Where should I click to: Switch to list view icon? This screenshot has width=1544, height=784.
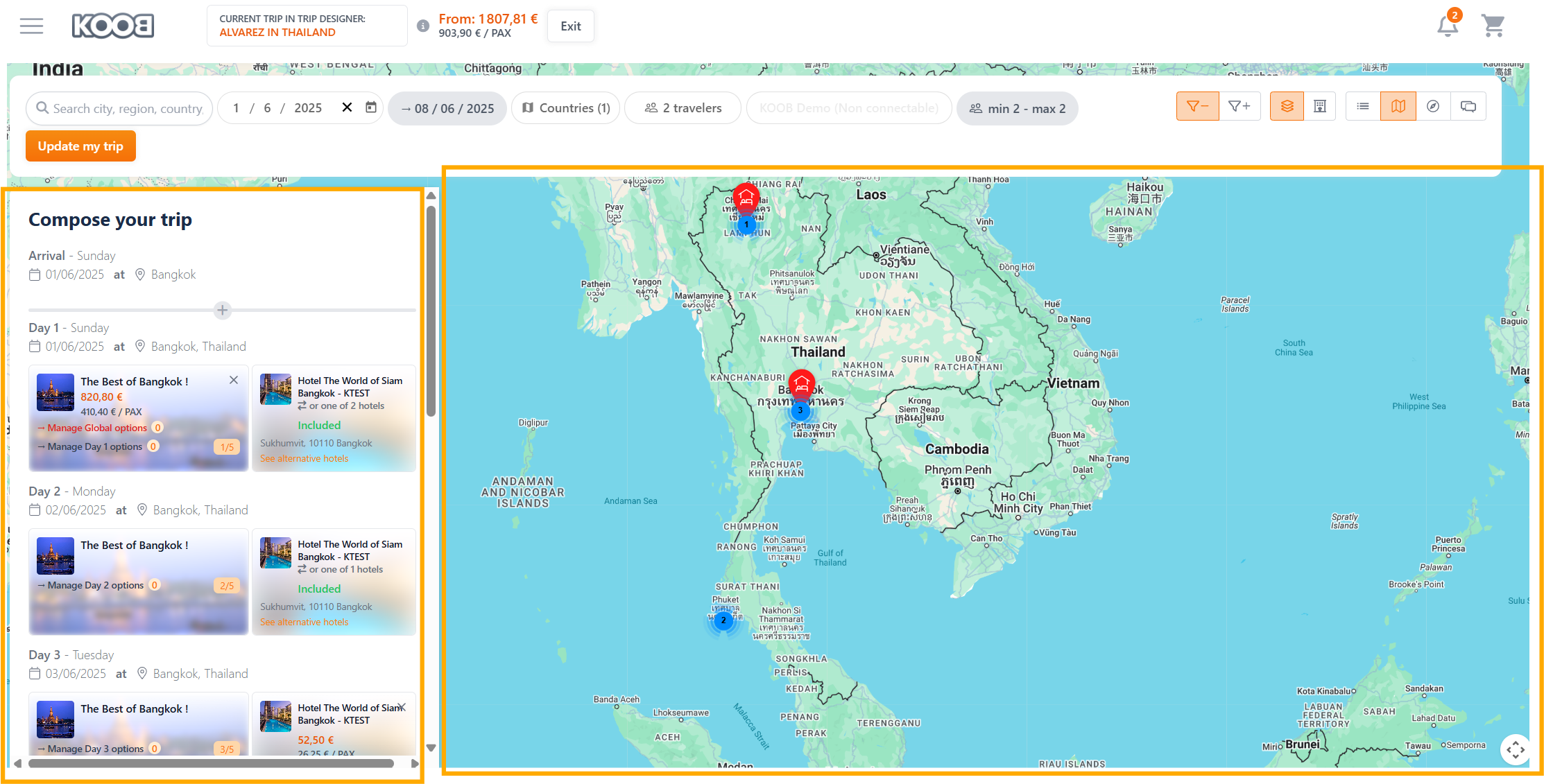click(1363, 107)
